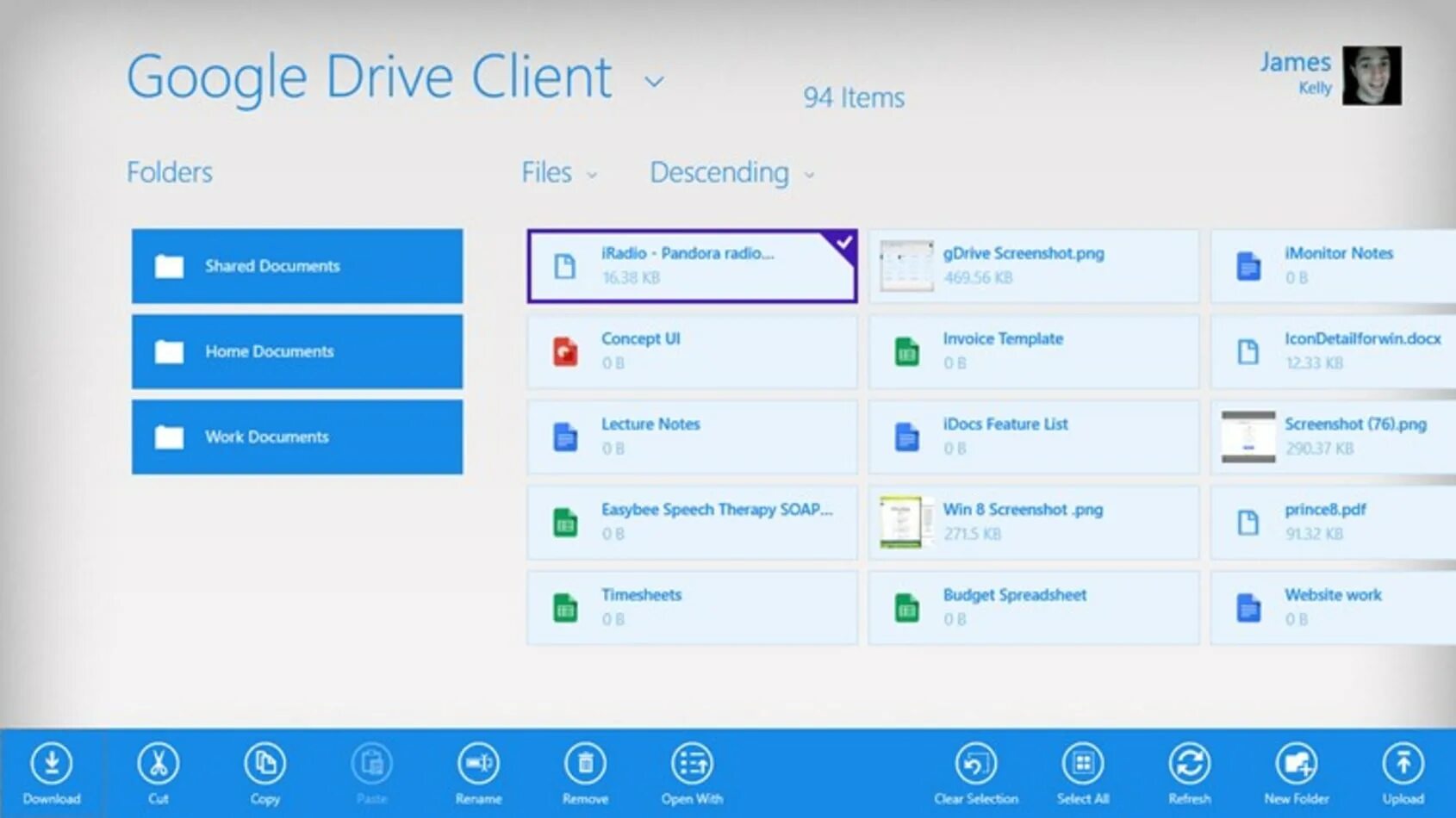The width and height of the screenshot is (1456, 818).
Task: Click the "91.32 KB" file size
Action: [x=1314, y=533]
